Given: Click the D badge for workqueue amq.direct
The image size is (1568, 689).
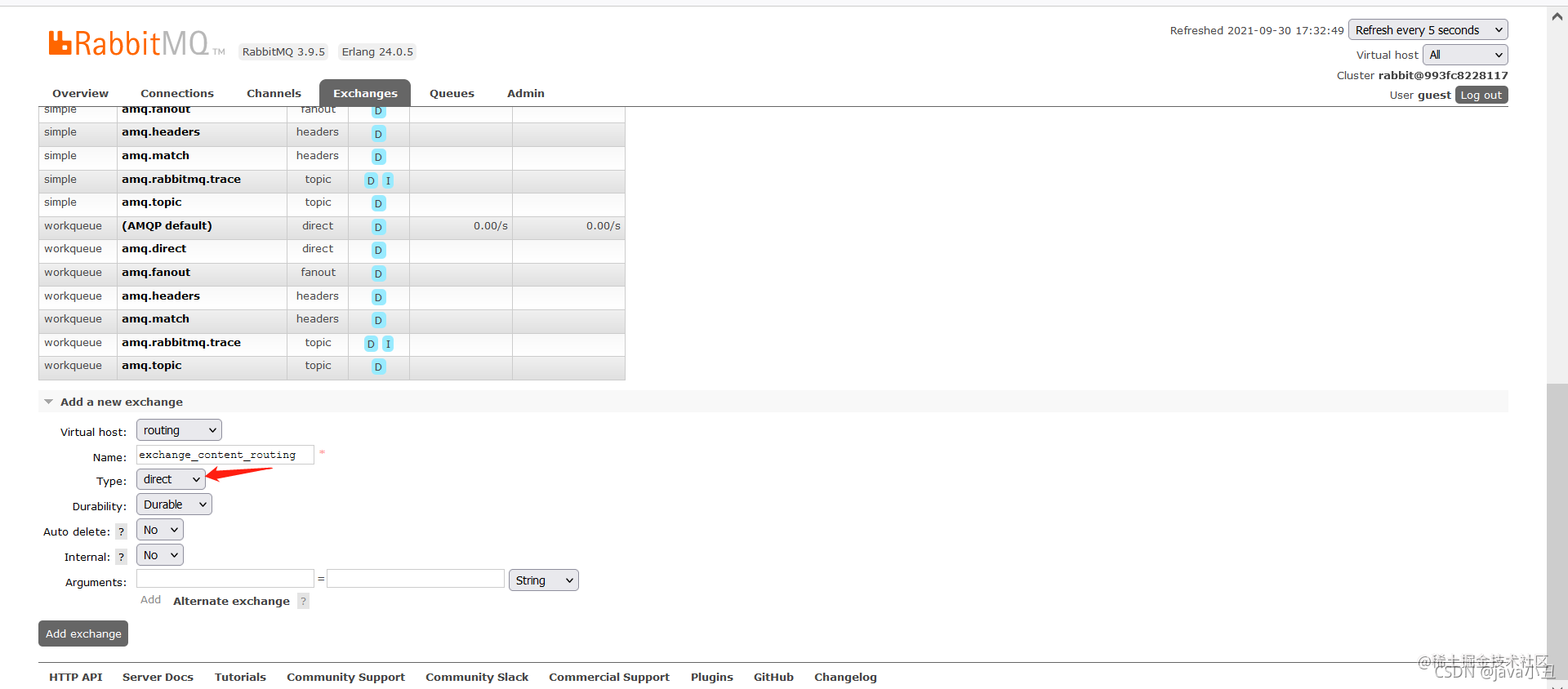Looking at the screenshot, I should [378, 250].
